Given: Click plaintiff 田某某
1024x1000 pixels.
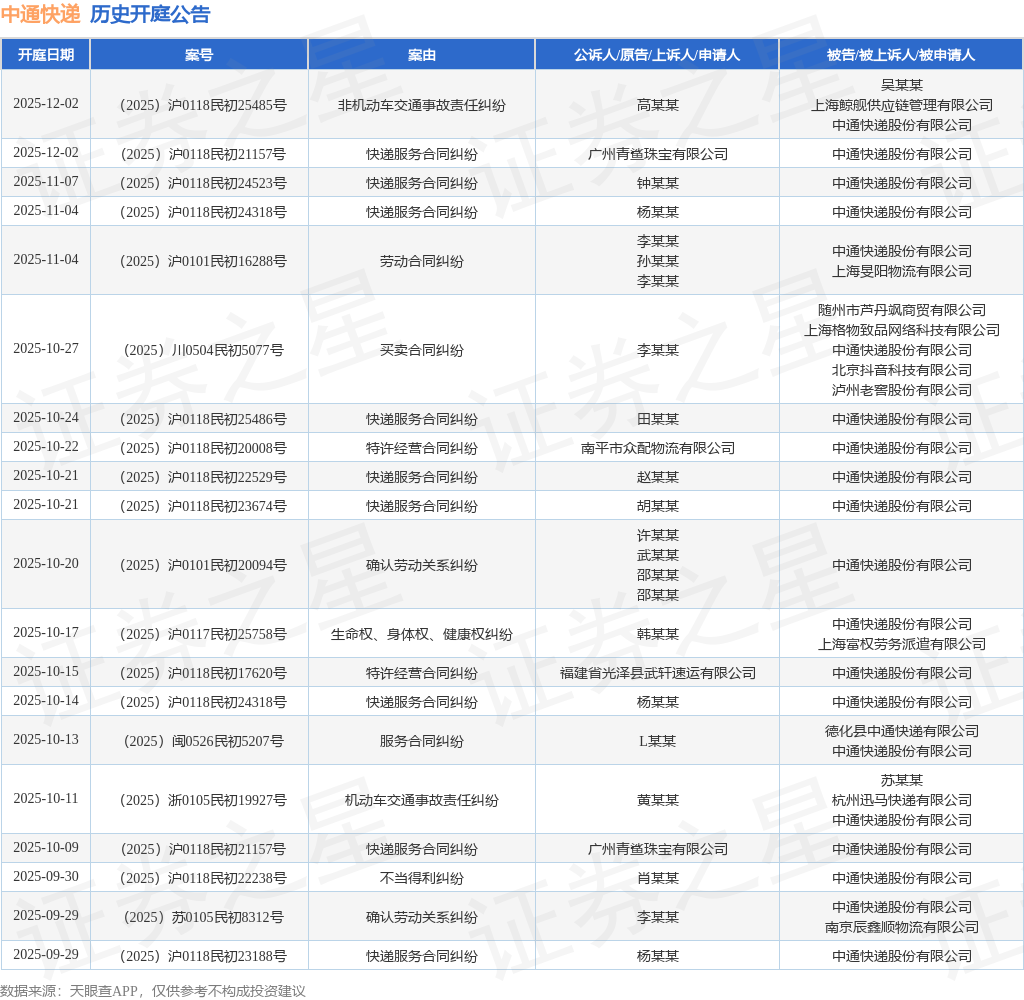Looking at the screenshot, I should click(658, 419).
